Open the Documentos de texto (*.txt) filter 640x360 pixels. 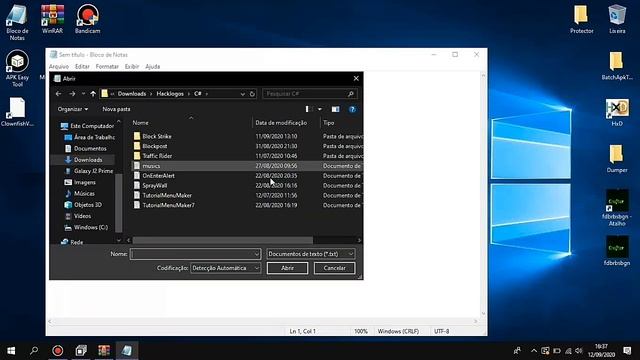311,254
